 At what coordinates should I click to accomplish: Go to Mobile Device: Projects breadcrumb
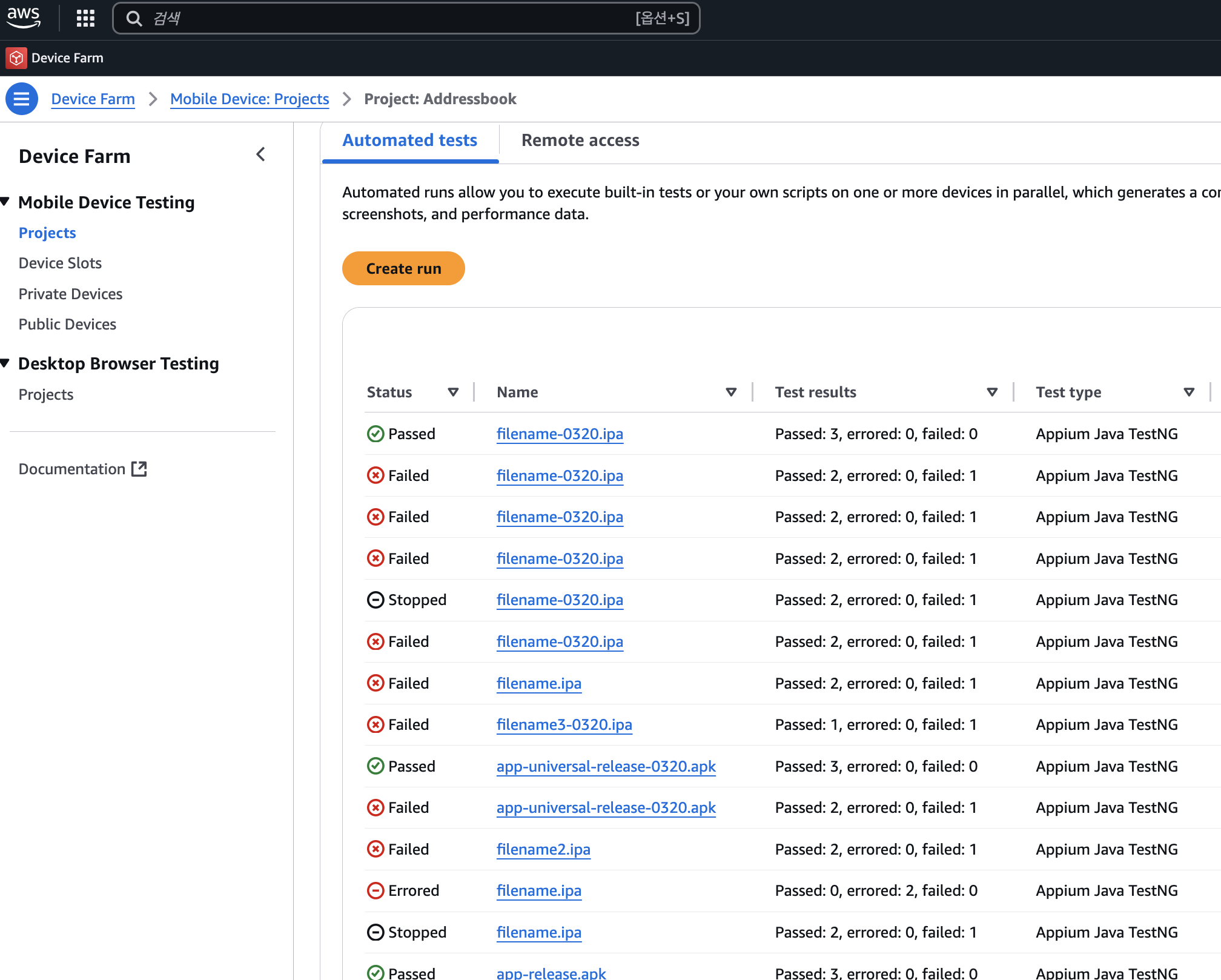coord(250,99)
